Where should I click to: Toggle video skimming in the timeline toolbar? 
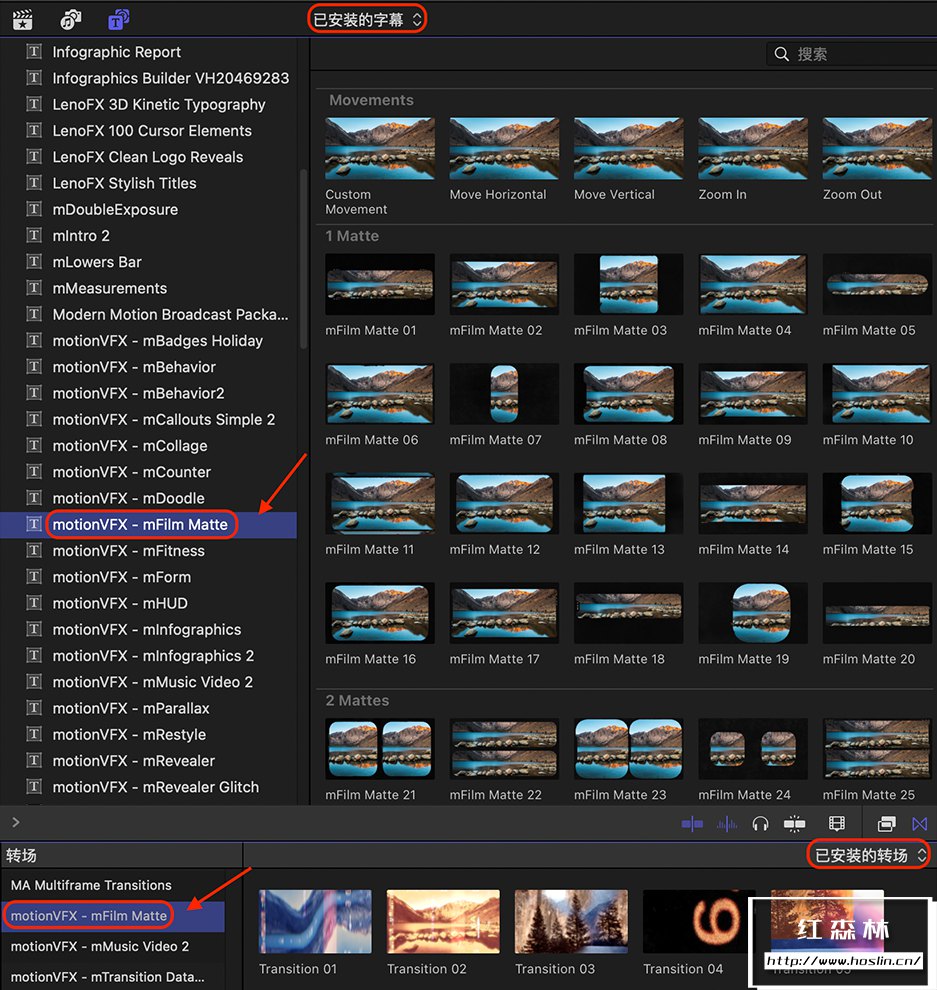tap(692, 823)
